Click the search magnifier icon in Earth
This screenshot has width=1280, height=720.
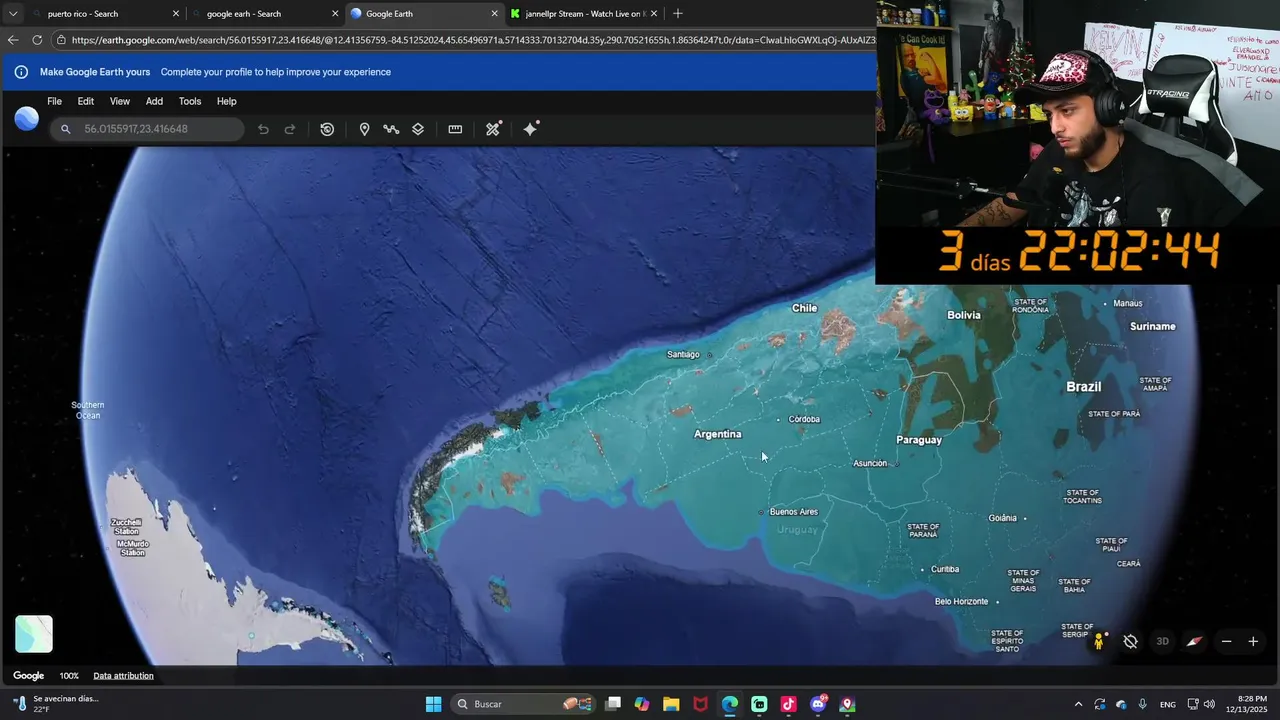(66, 129)
